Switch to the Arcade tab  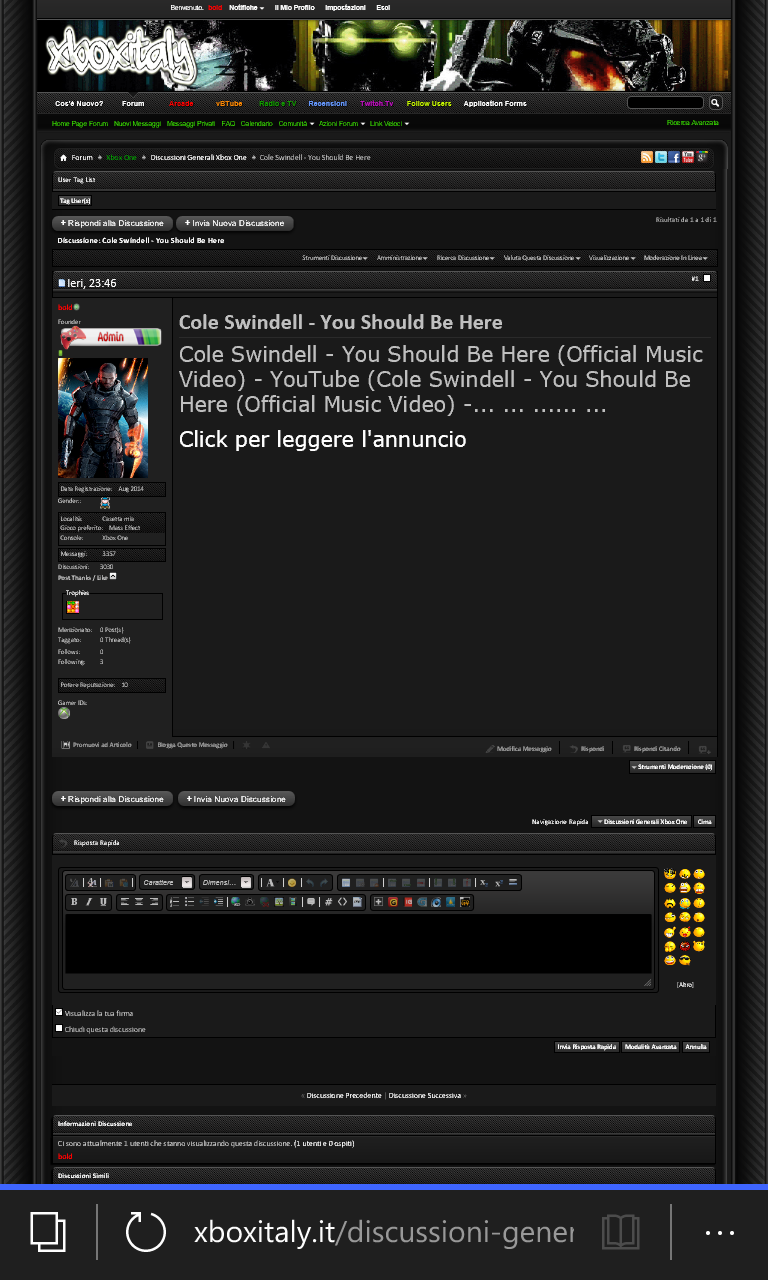tap(181, 103)
